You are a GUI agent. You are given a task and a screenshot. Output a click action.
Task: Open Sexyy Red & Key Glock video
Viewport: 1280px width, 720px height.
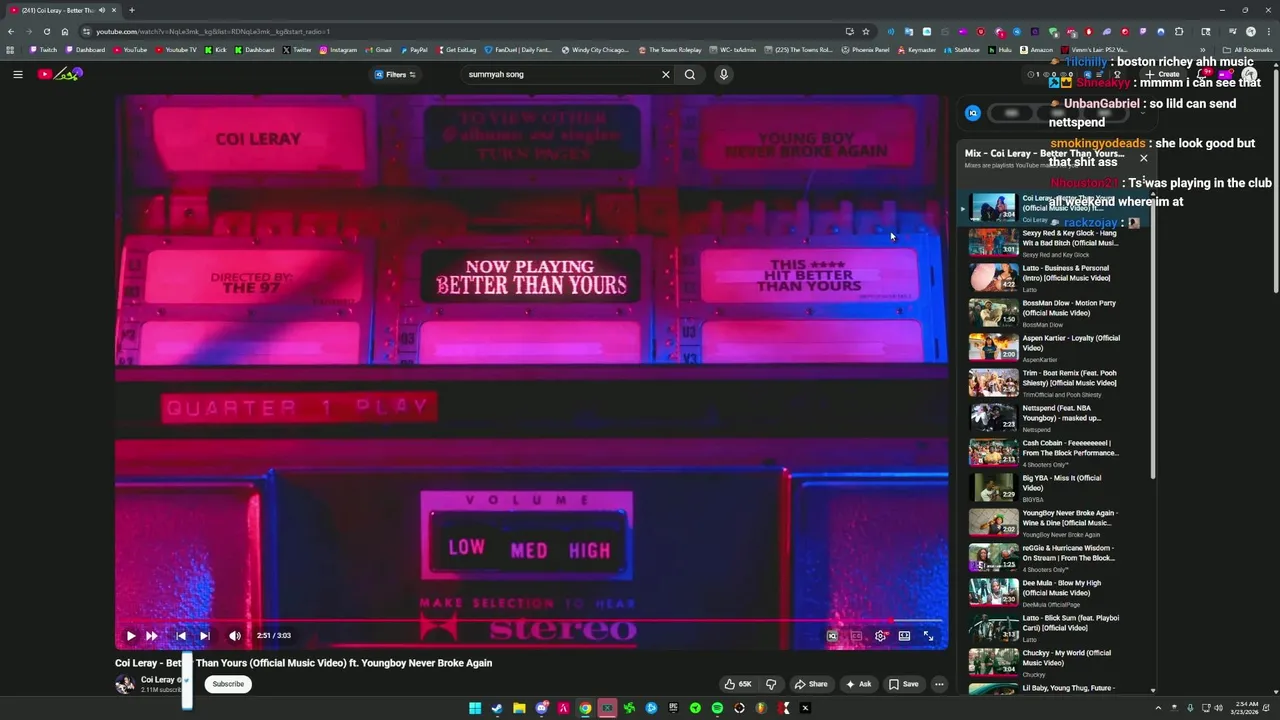click(x=1045, y=243)
